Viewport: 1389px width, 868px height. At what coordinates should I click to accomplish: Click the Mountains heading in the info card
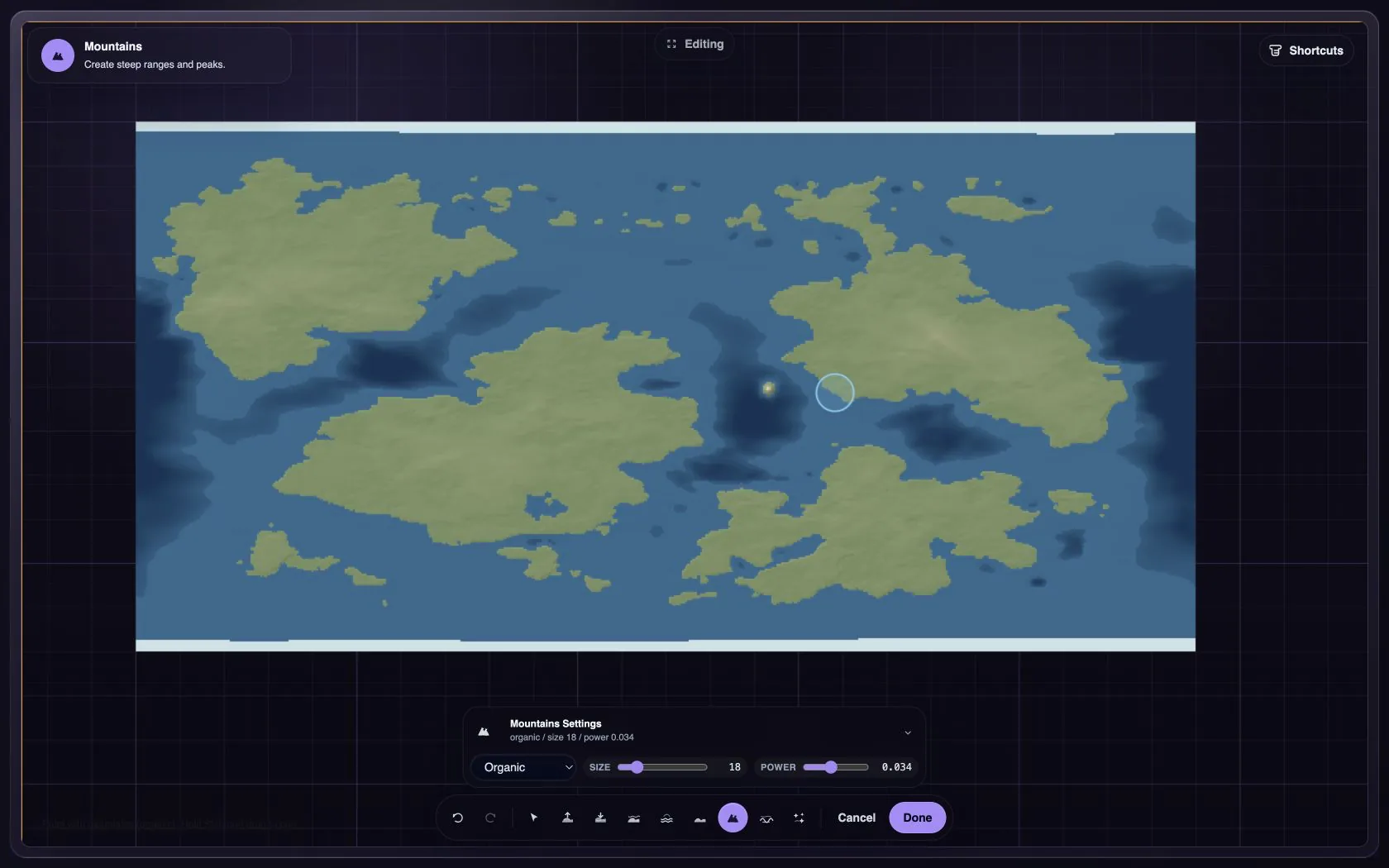113,46
